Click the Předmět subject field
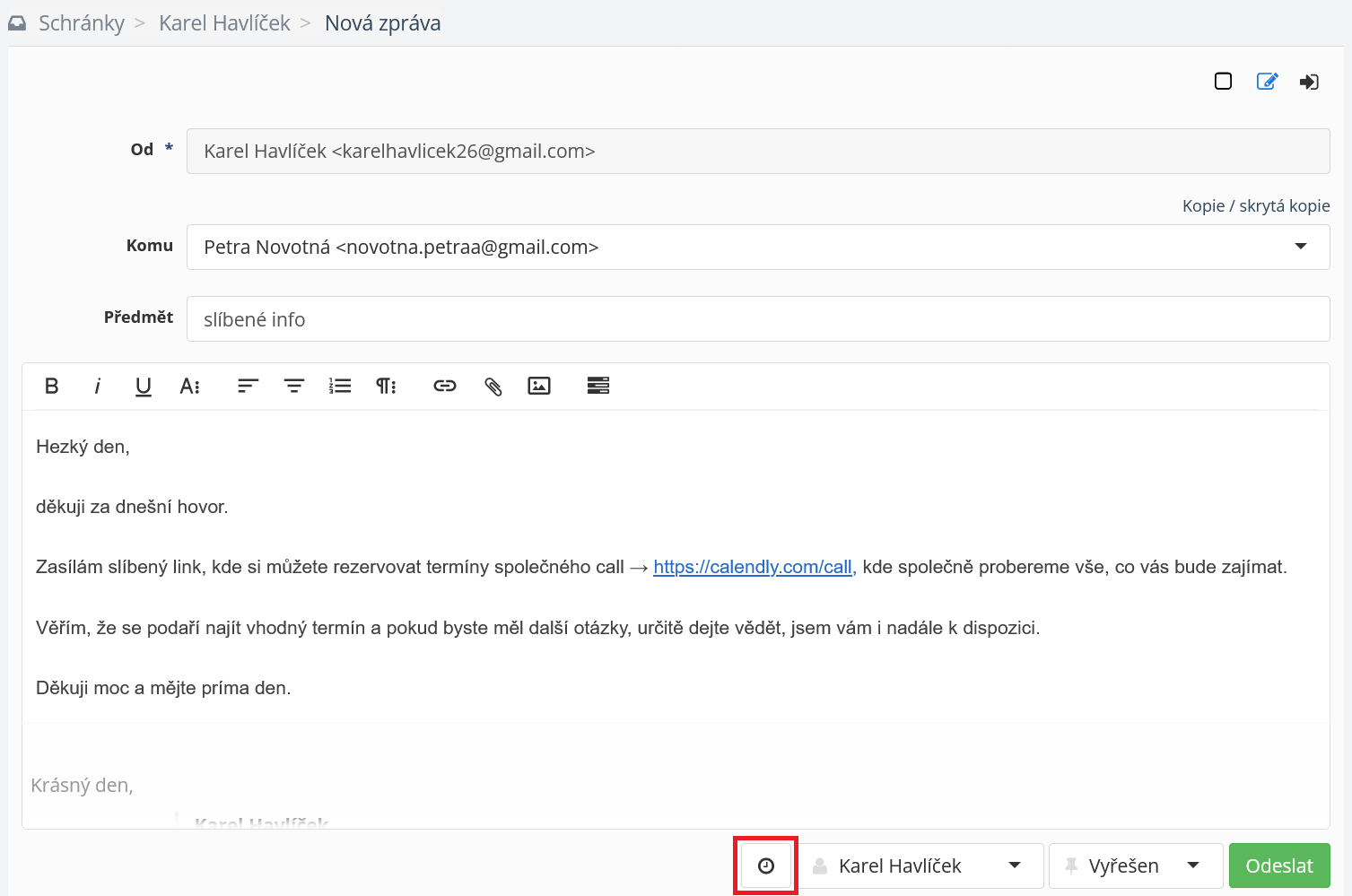The width and height of the screenshot is (1352, 896). pos(758,319)
